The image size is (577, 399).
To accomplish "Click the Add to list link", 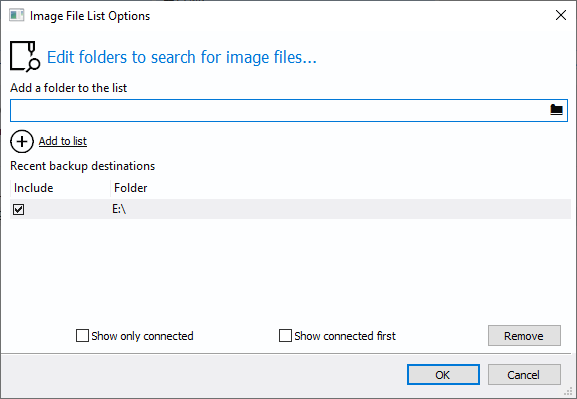I will (63, 141).
